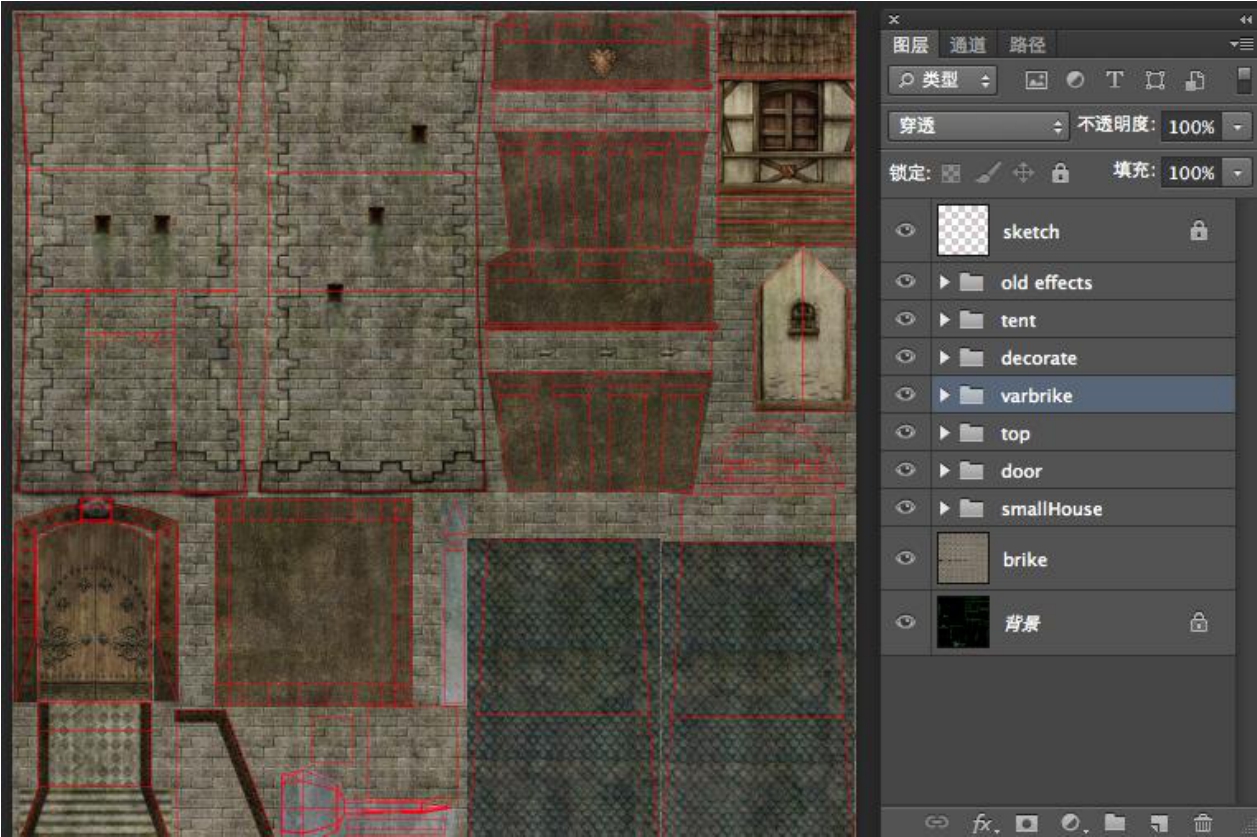Toggle visibility of decorate group

(906, 357)
